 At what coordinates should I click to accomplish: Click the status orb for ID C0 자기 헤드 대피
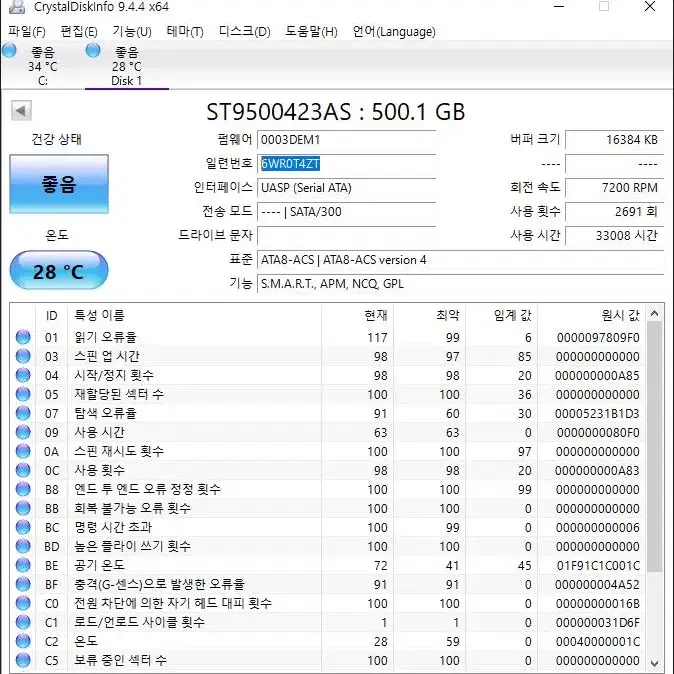pyautogui.click(x=23, y=603)
